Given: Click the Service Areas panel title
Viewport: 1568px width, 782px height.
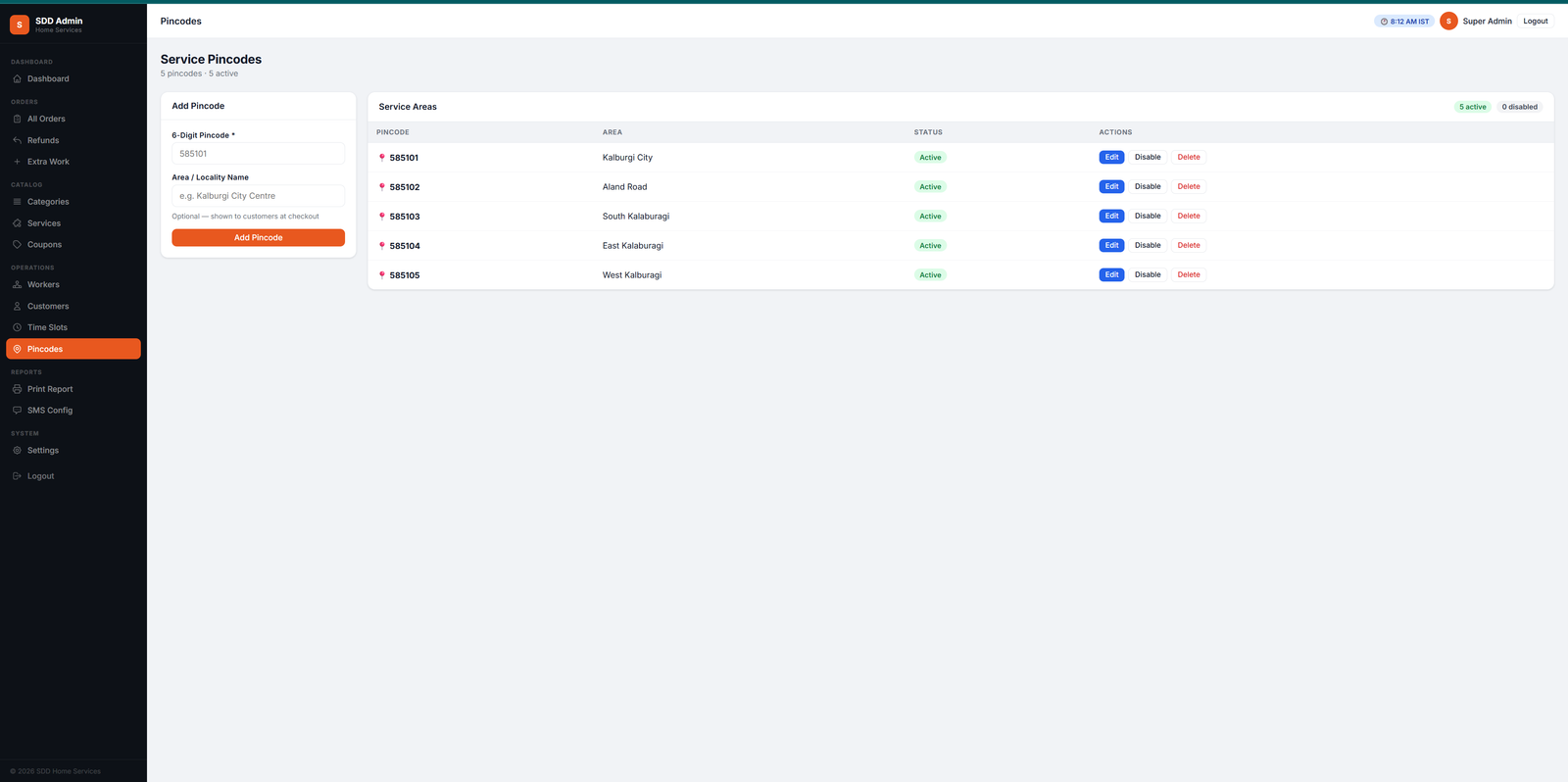Looking at the screenshot, I should [408, 107].
